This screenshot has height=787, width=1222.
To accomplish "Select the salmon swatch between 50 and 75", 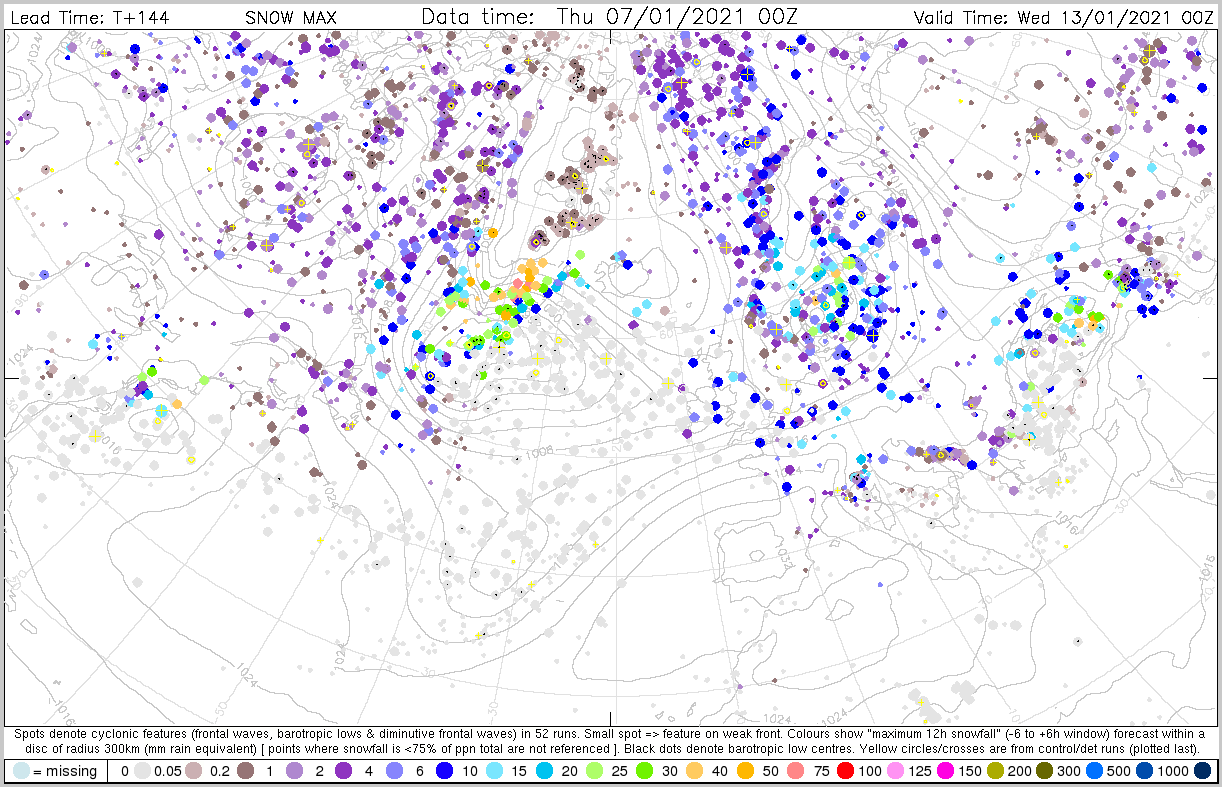I will tap(795, 771).
